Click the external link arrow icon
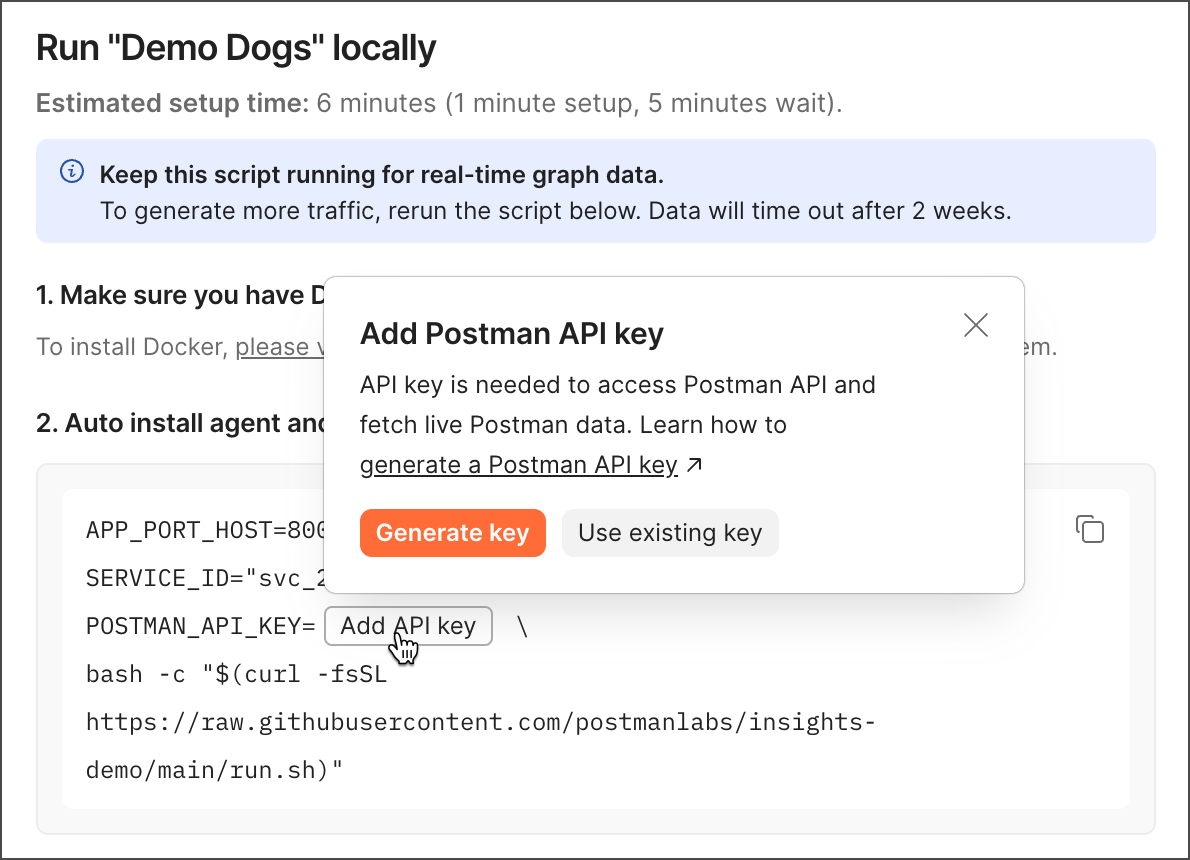The width and height of the screenshot is (1190, 860). [x=695, y=466]
